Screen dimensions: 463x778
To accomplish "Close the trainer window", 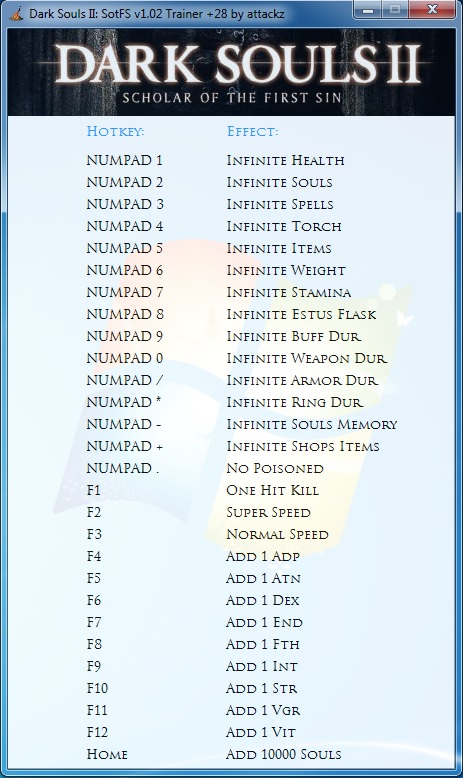I will [x=432, y=9].
